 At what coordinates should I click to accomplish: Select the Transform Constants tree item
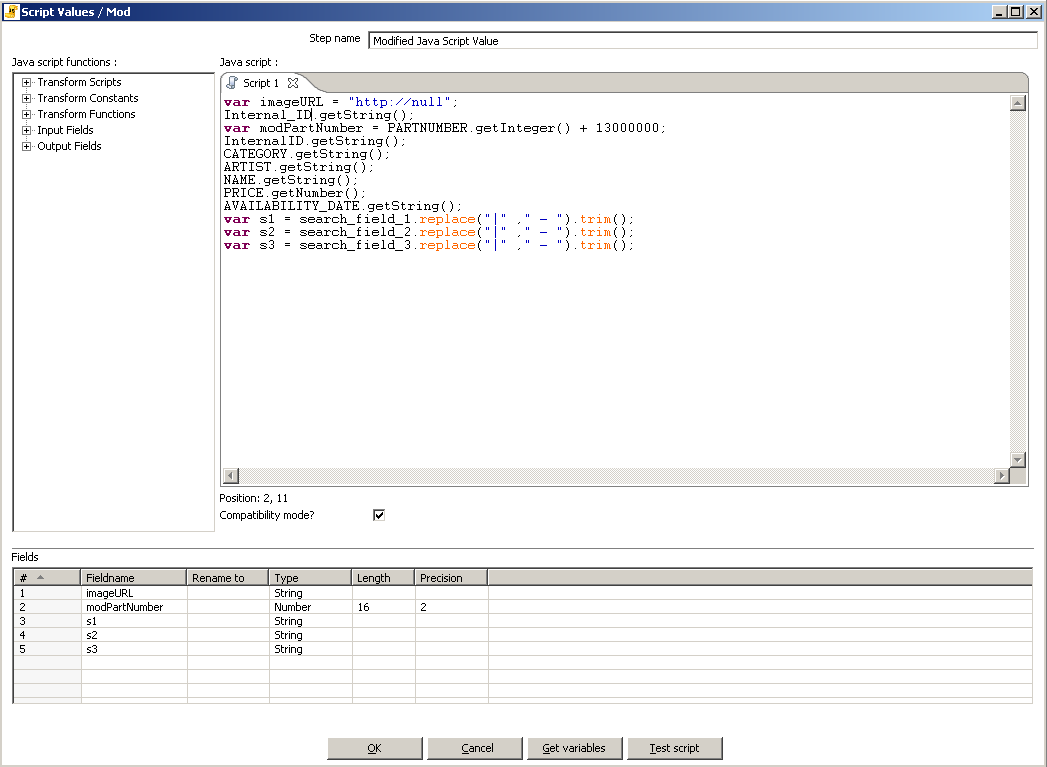(x=88, y=98)
